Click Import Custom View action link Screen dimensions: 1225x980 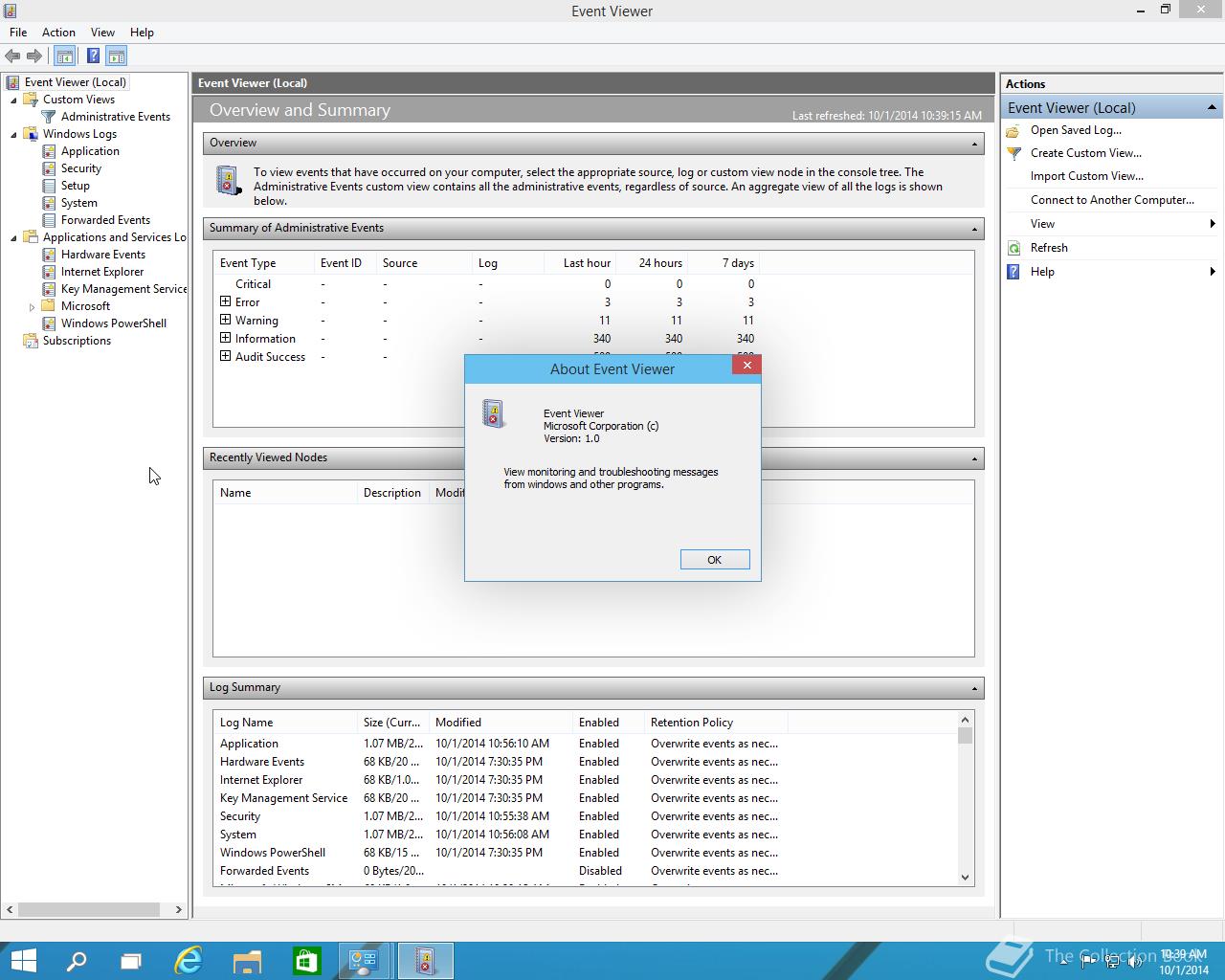1087,176
